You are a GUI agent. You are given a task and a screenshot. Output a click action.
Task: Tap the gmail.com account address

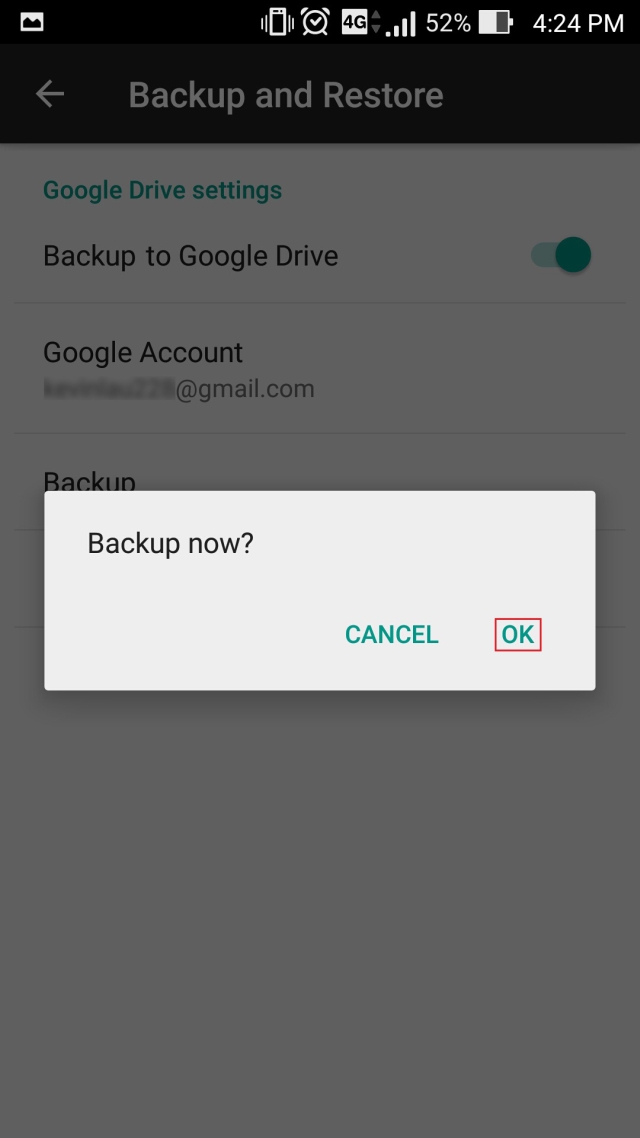(x=179, y=389)
